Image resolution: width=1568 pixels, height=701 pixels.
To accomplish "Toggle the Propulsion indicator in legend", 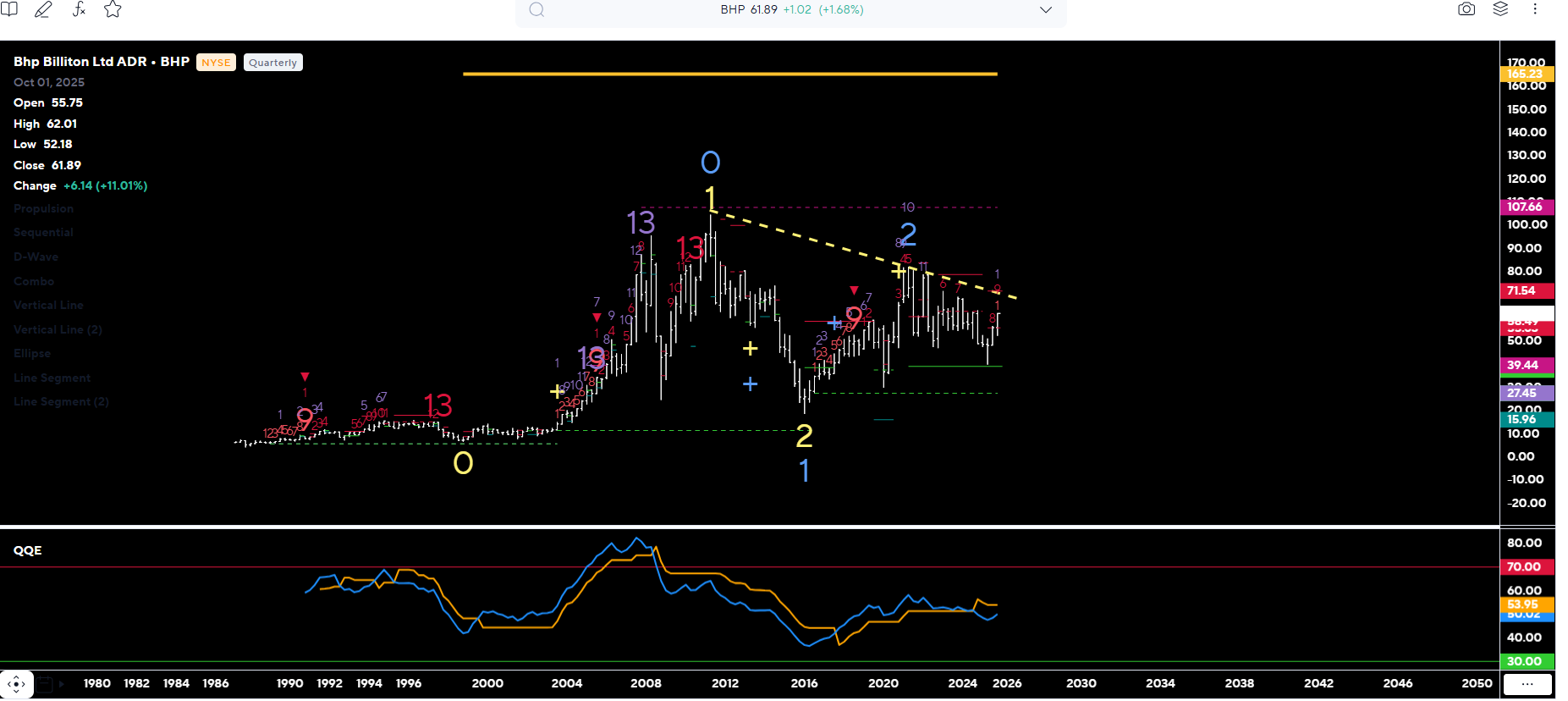I will coord(43,208).
